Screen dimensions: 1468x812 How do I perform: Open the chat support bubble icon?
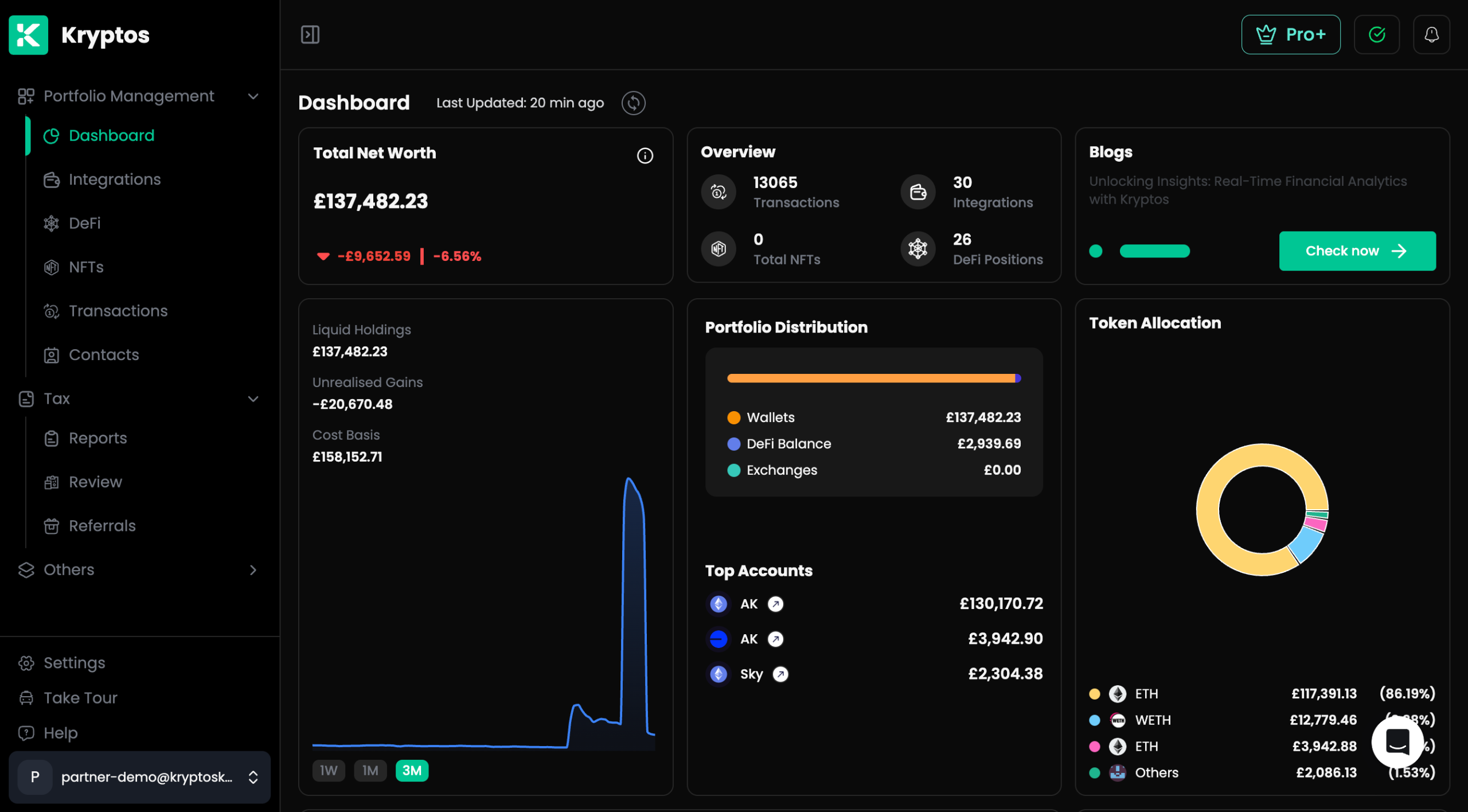[x=1397, y=741]
